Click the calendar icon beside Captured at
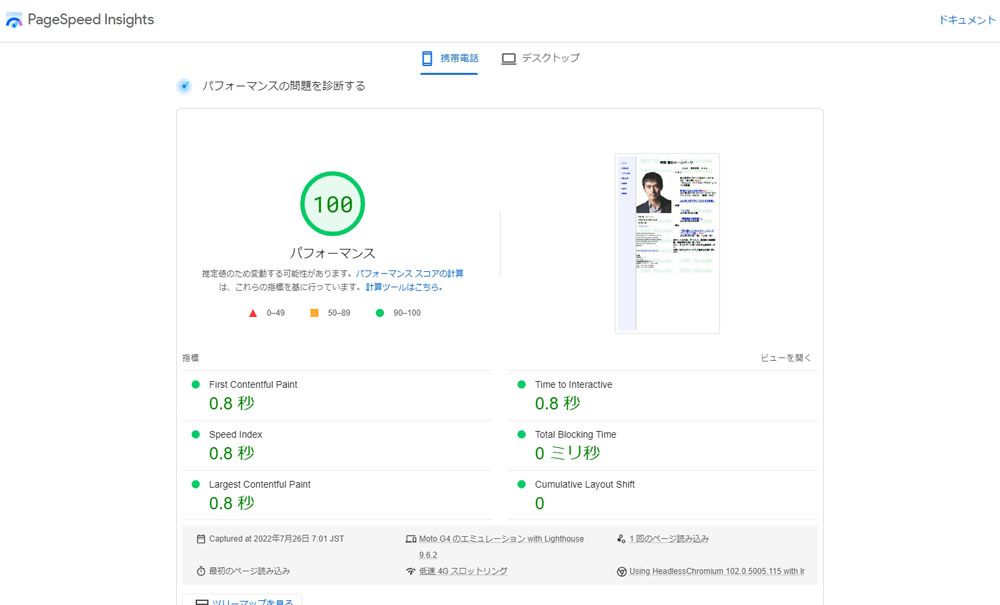Screen dimensions: 1000x605 [x=201, y=539]
